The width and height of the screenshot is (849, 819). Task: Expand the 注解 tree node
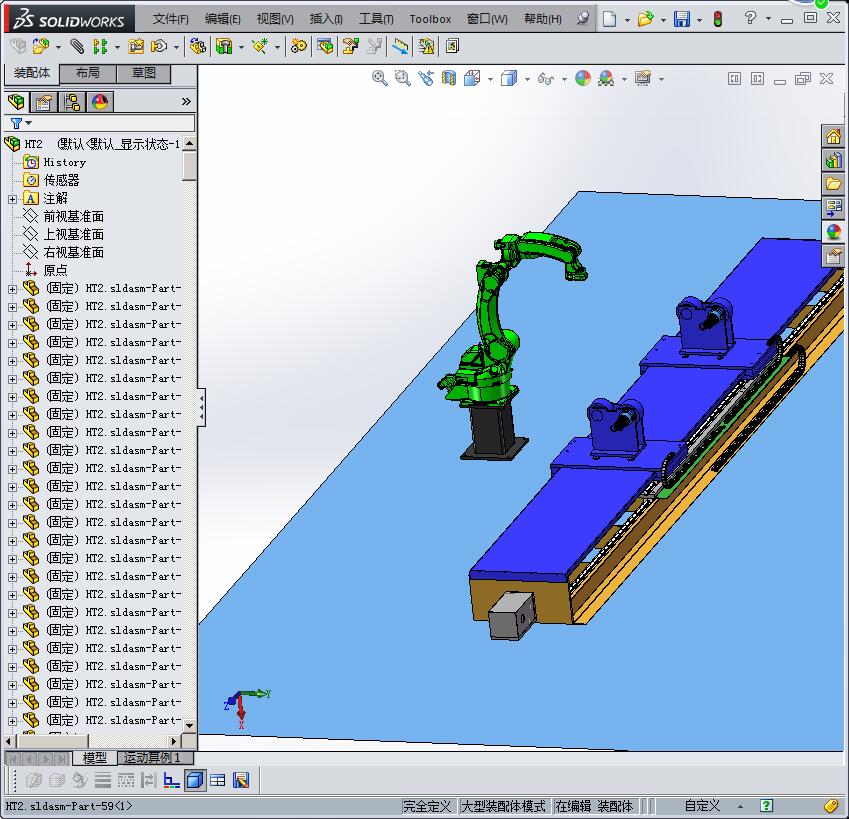tap(12, 199)
